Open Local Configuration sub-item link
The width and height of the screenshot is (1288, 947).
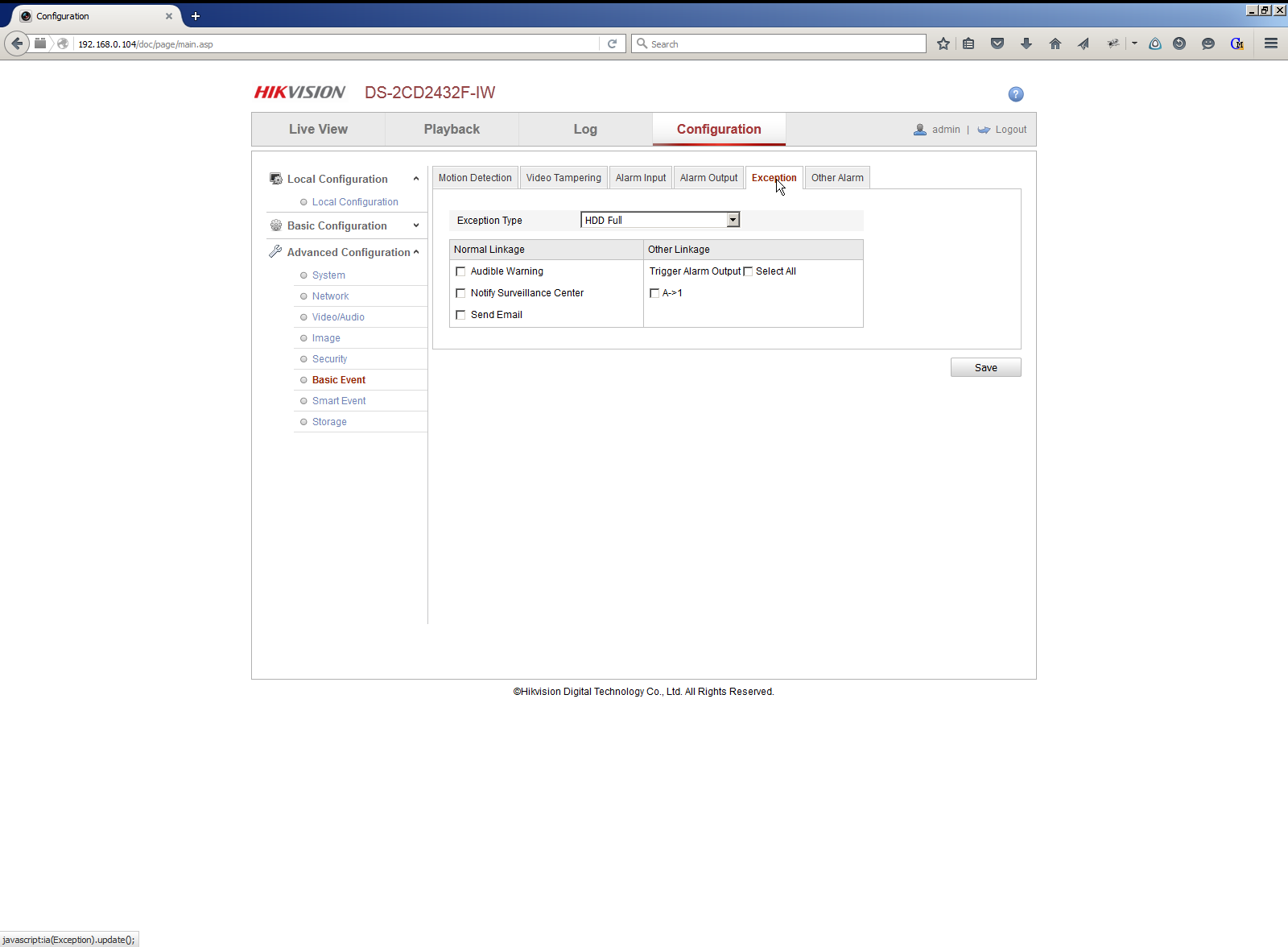coord(355,202)
